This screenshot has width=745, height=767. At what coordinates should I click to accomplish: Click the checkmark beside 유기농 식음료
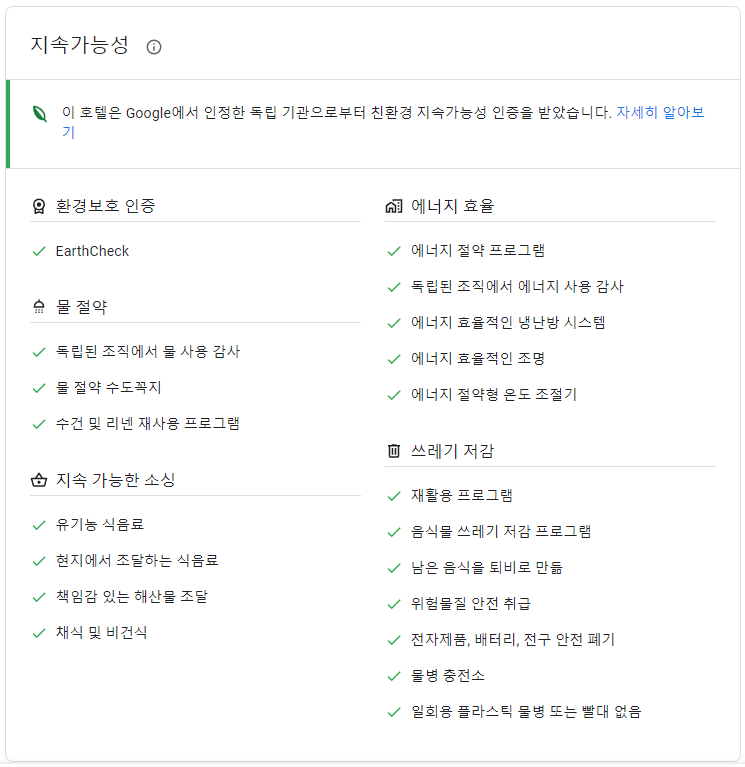point(39,525)
